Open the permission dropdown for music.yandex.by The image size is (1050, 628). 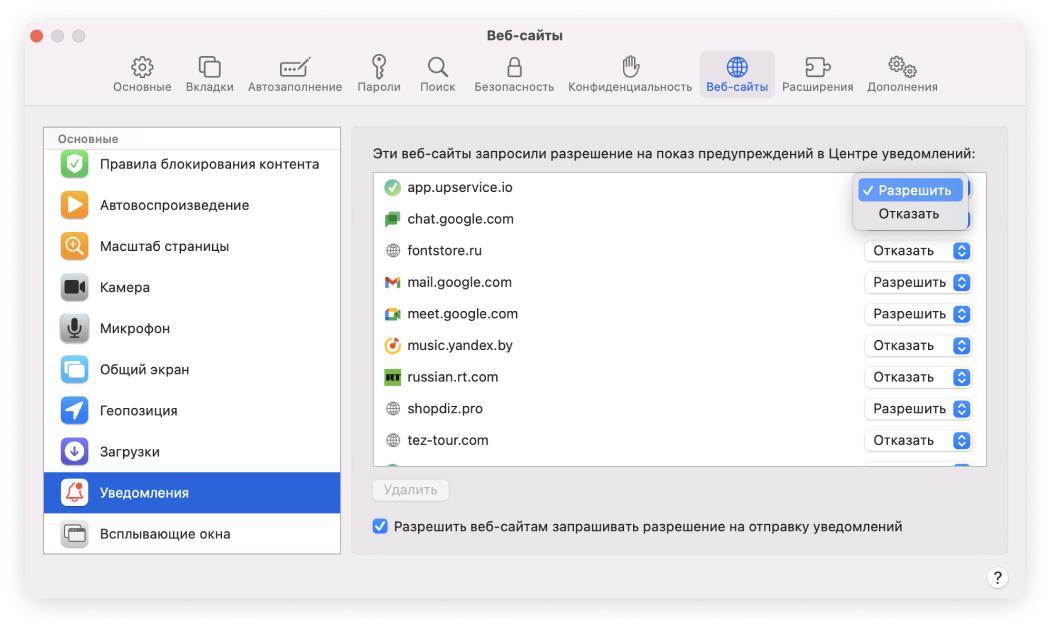918,345
